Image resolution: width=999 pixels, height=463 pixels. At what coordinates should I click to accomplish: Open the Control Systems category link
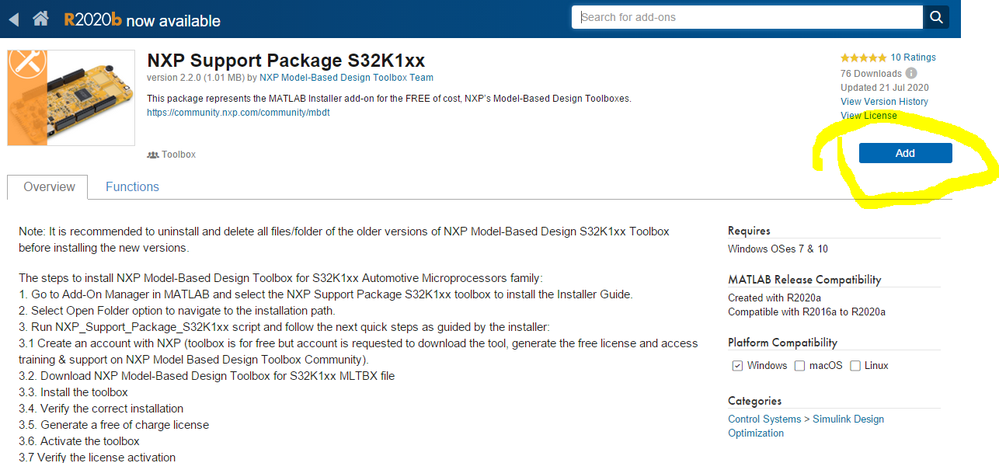tap(764, 419)
